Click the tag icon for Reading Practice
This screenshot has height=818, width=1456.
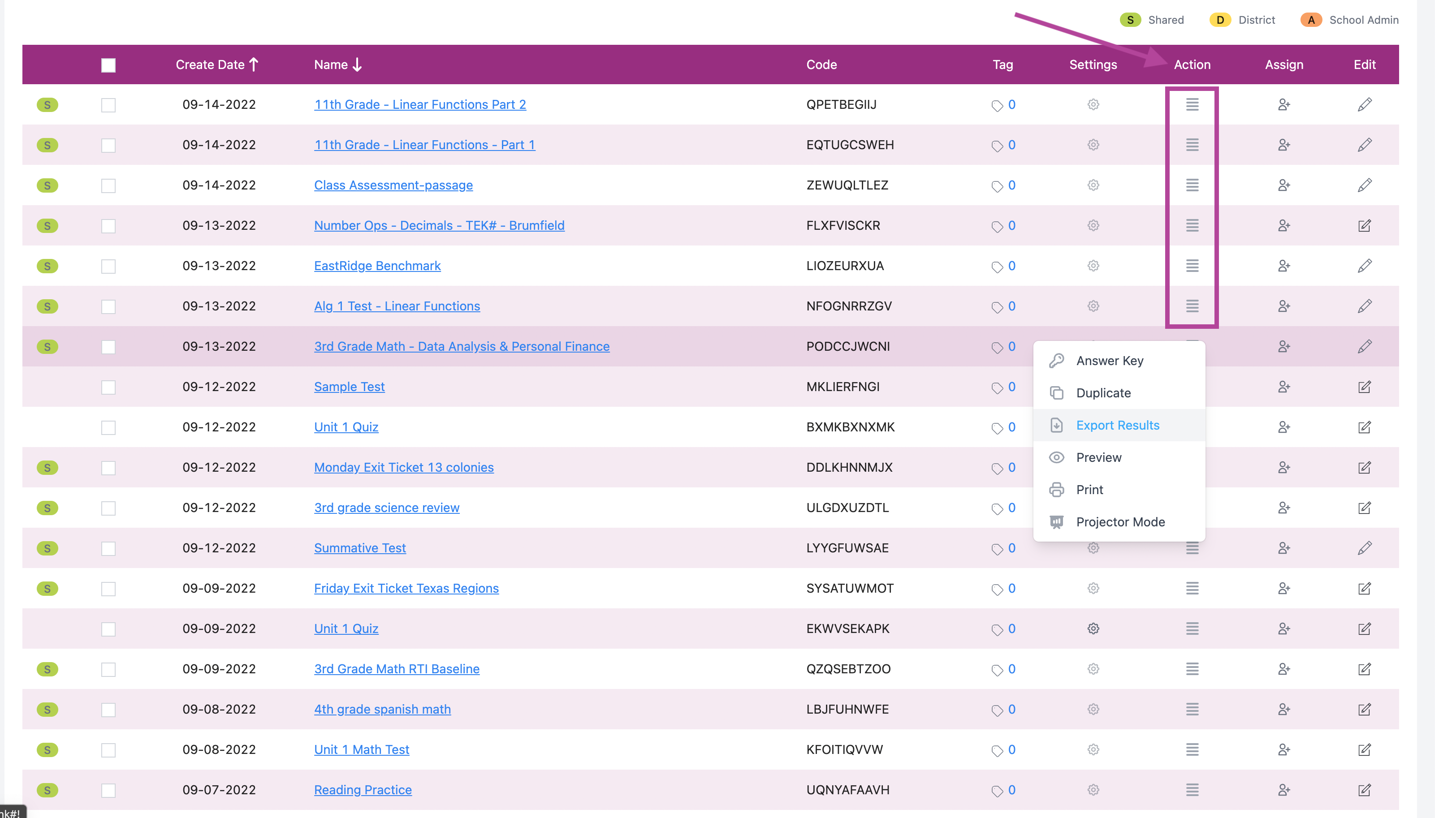[997, 791]
